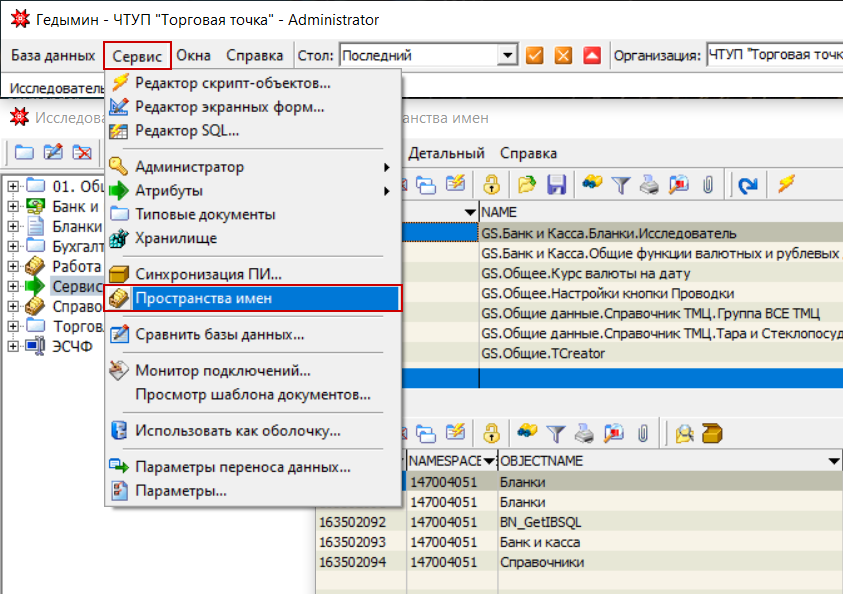Open the OBJECTNAME column dropdown arrow
The image size is (843, 594).
point(833,461)
